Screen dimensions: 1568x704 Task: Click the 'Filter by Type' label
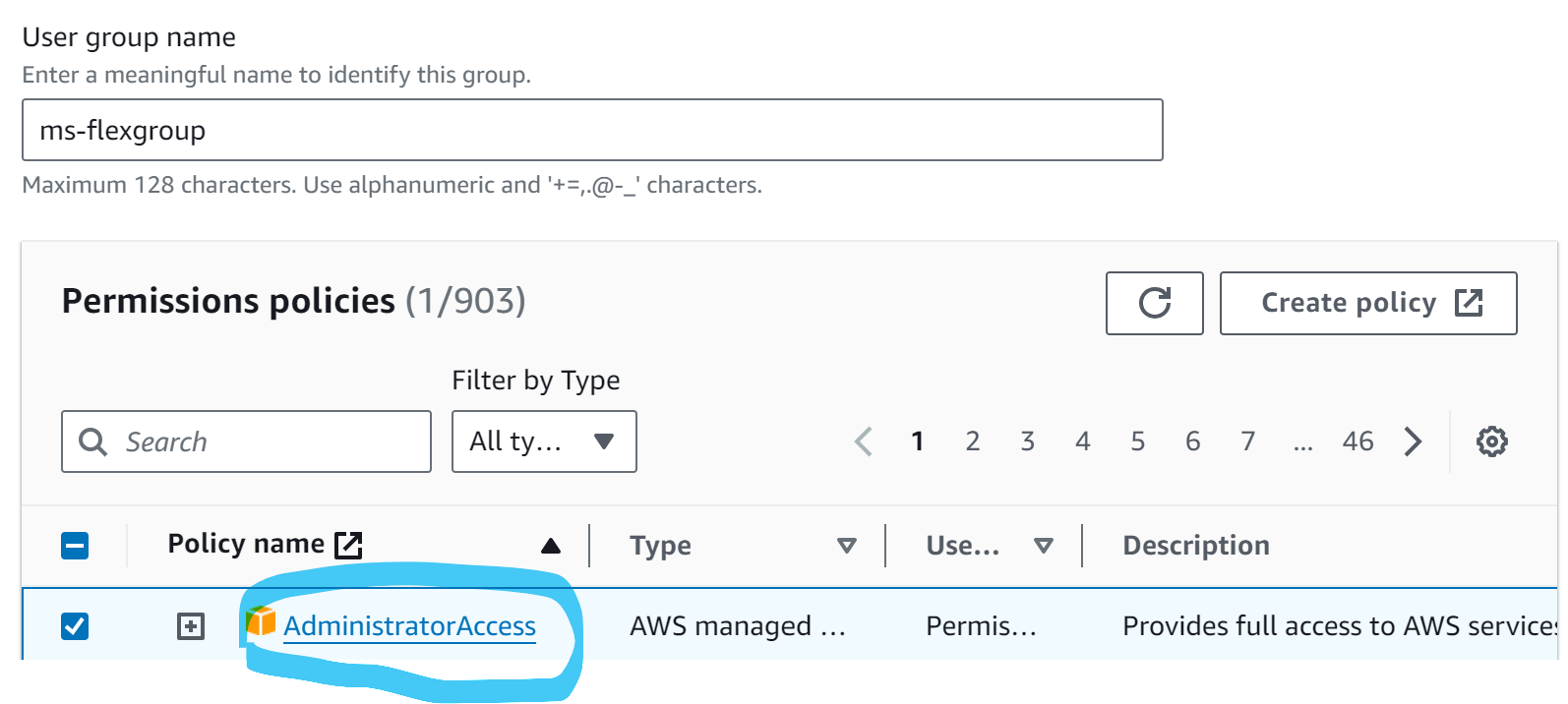click(x=535, y=381)
